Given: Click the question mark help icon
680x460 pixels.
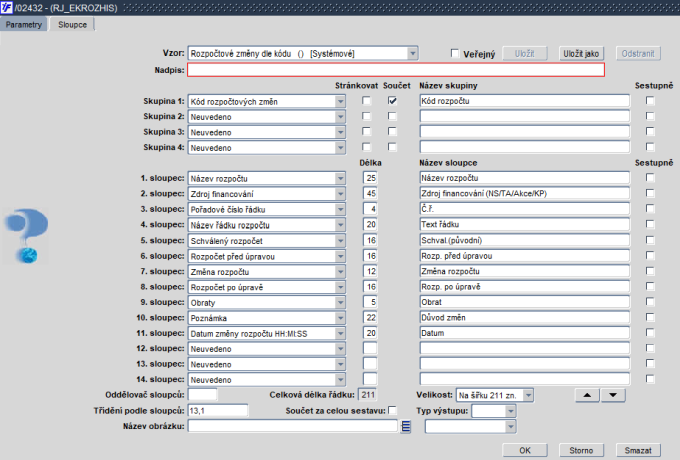Looking at the screenshot, I should 27,235.
